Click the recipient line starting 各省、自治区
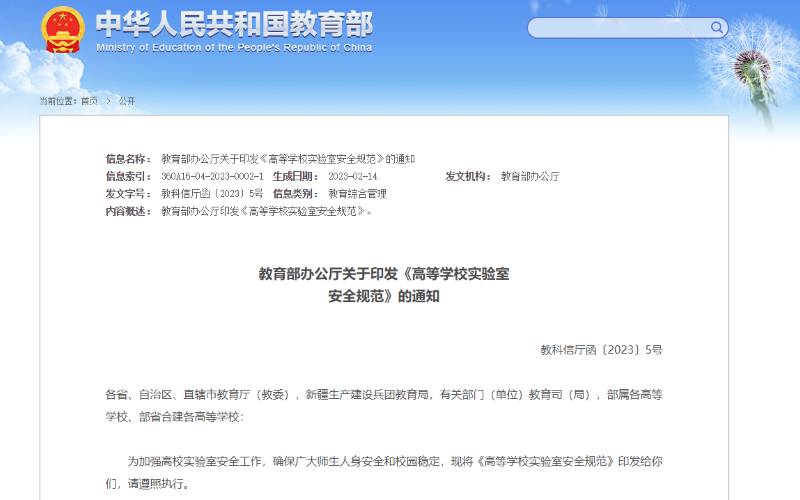800x500 pixels. [384, 394]
